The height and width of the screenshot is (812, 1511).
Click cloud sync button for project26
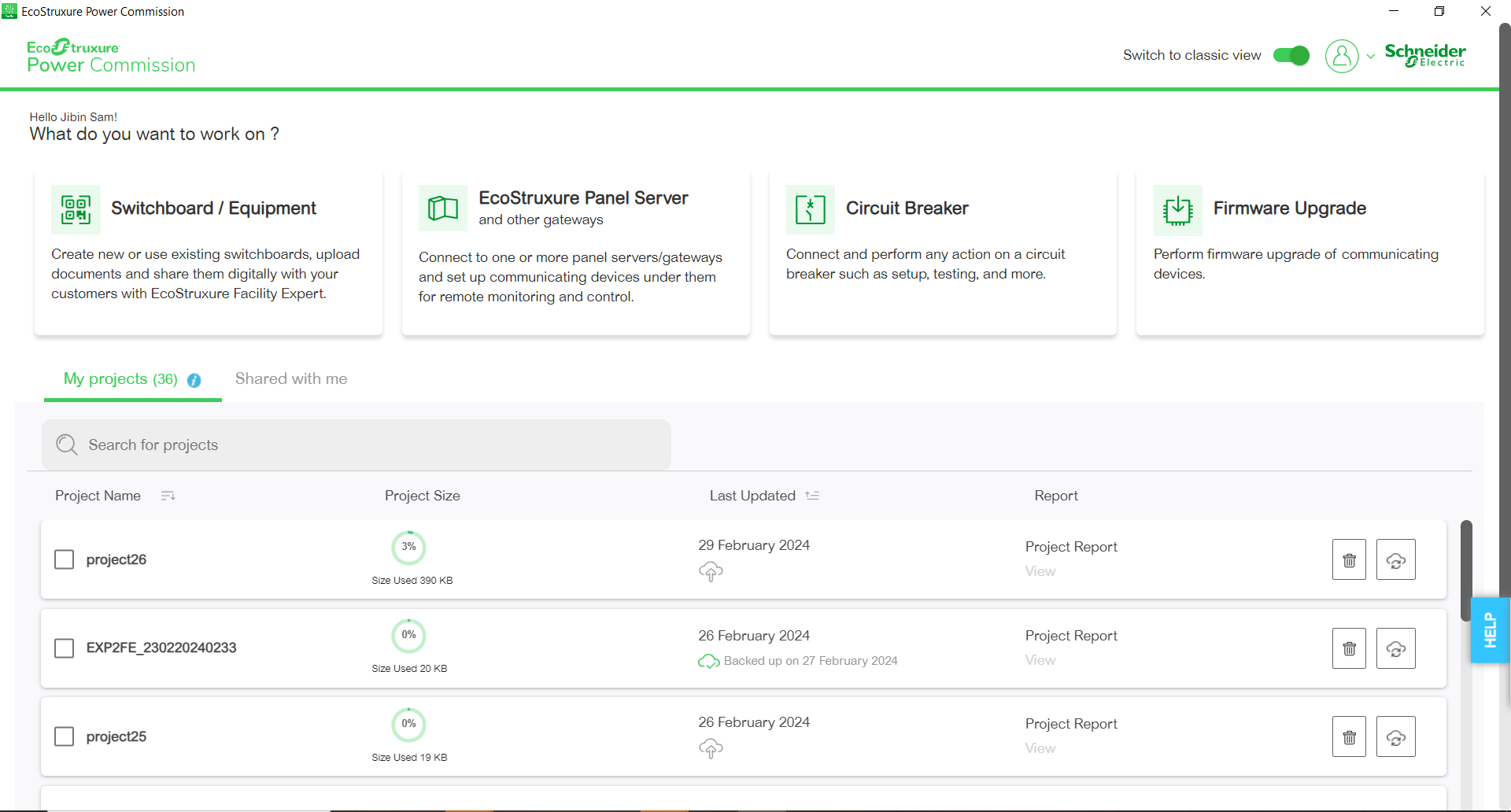coord(1396,559)
